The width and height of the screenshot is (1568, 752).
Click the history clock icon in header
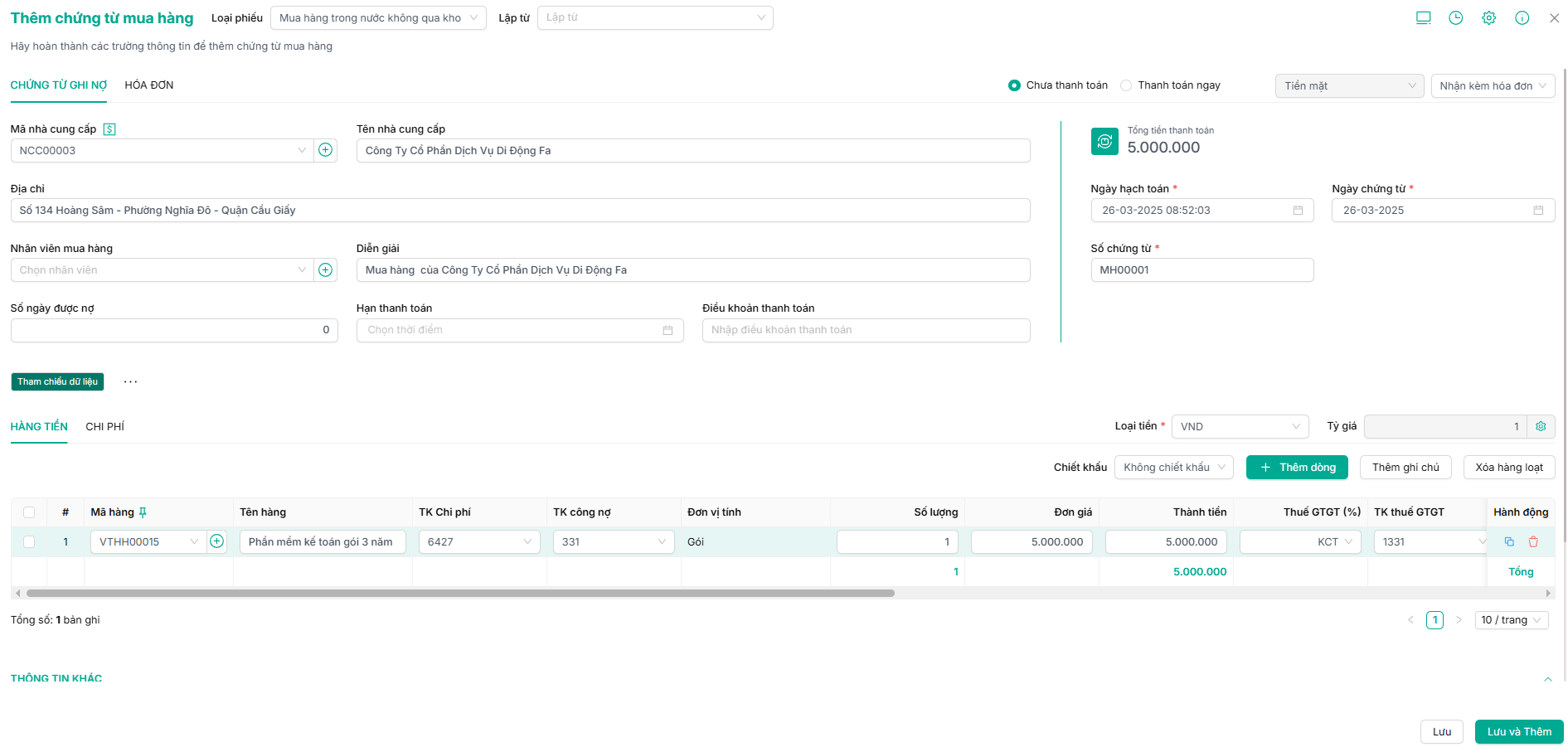pyautogui.click(x=1455, y=18)
